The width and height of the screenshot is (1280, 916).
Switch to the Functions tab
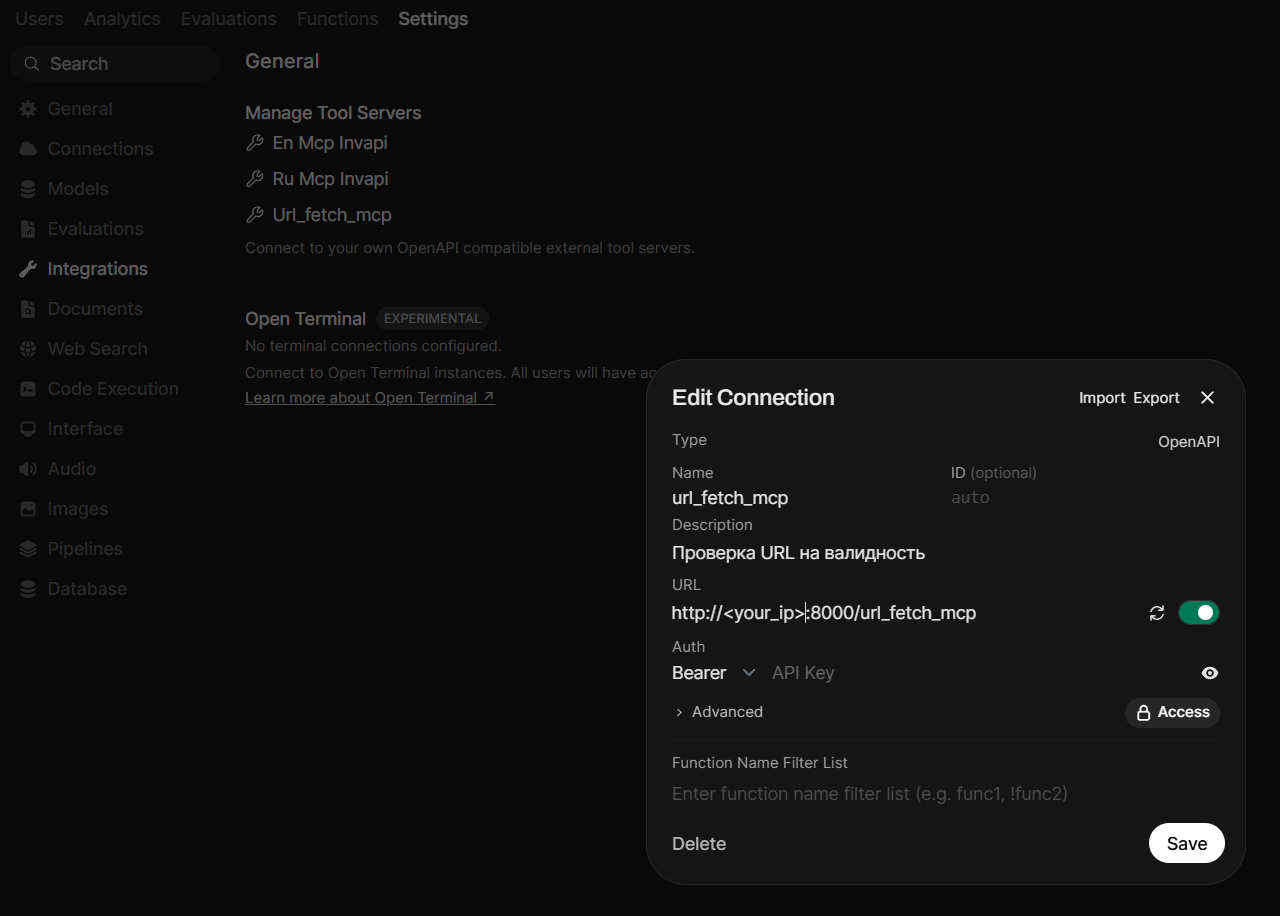pos(337,19)
